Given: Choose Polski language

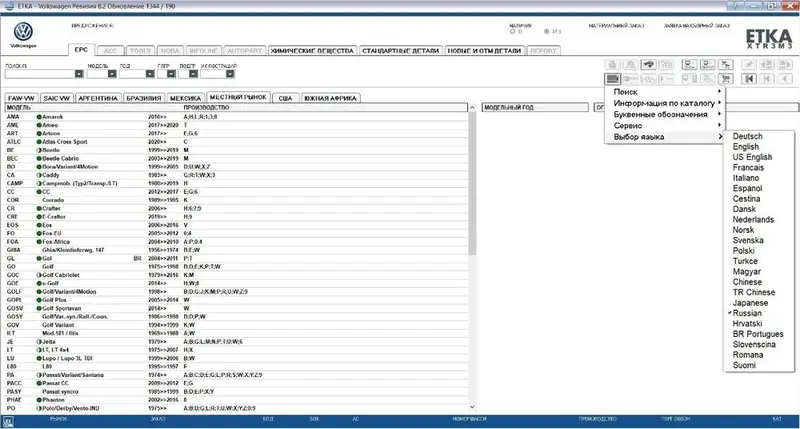Looking at the screenshot, I should 743,250.
